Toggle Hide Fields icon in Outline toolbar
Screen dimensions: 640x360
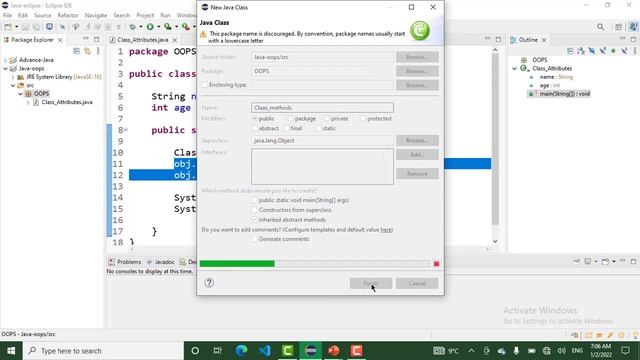(591, 51)
